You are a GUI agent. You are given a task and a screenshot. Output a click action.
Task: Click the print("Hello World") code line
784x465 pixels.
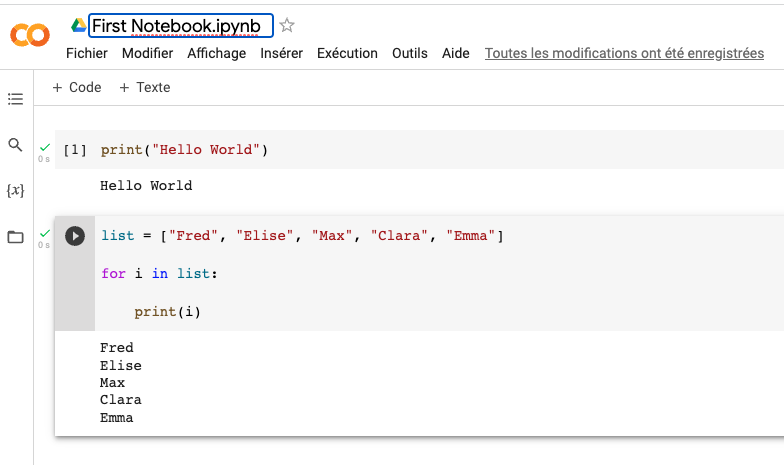click(184, 150)
